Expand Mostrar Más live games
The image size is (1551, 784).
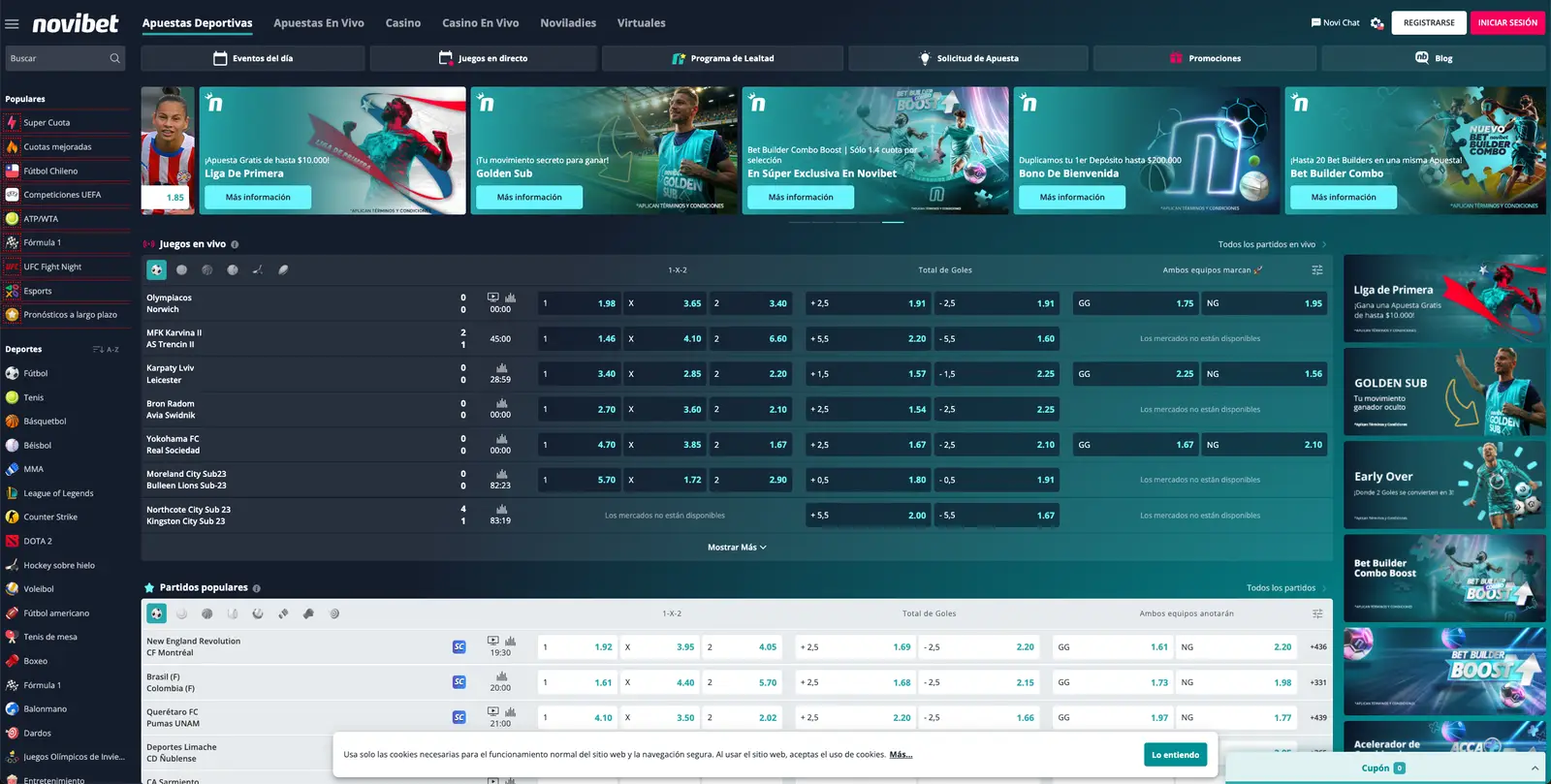(x=737, y=548)
